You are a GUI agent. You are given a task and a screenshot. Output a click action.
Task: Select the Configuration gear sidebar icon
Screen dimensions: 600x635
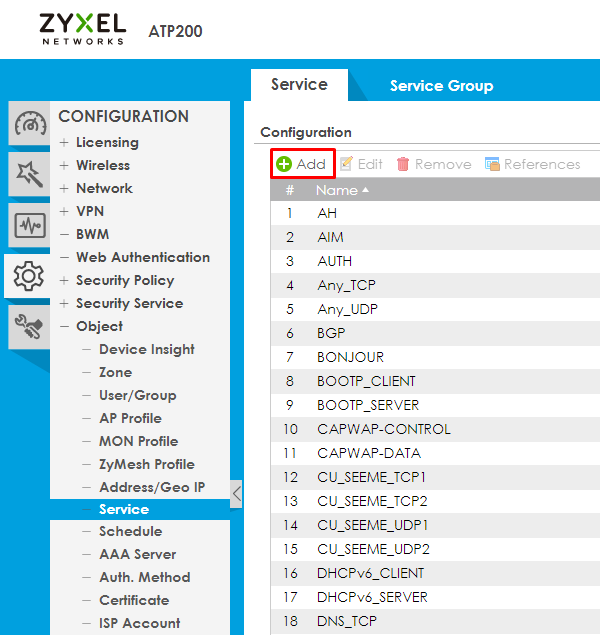click(28, 276)
